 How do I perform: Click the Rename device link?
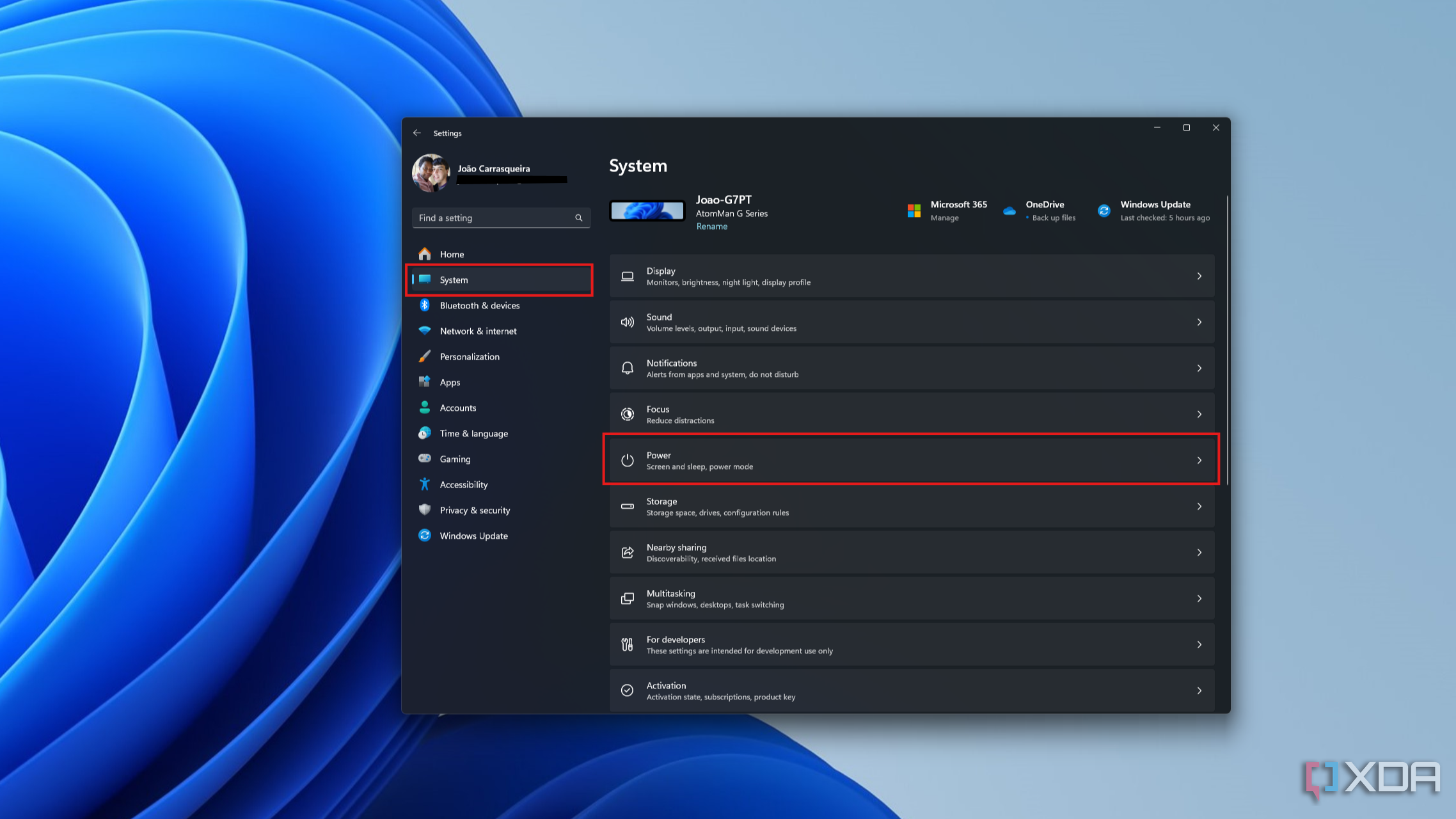711,226
